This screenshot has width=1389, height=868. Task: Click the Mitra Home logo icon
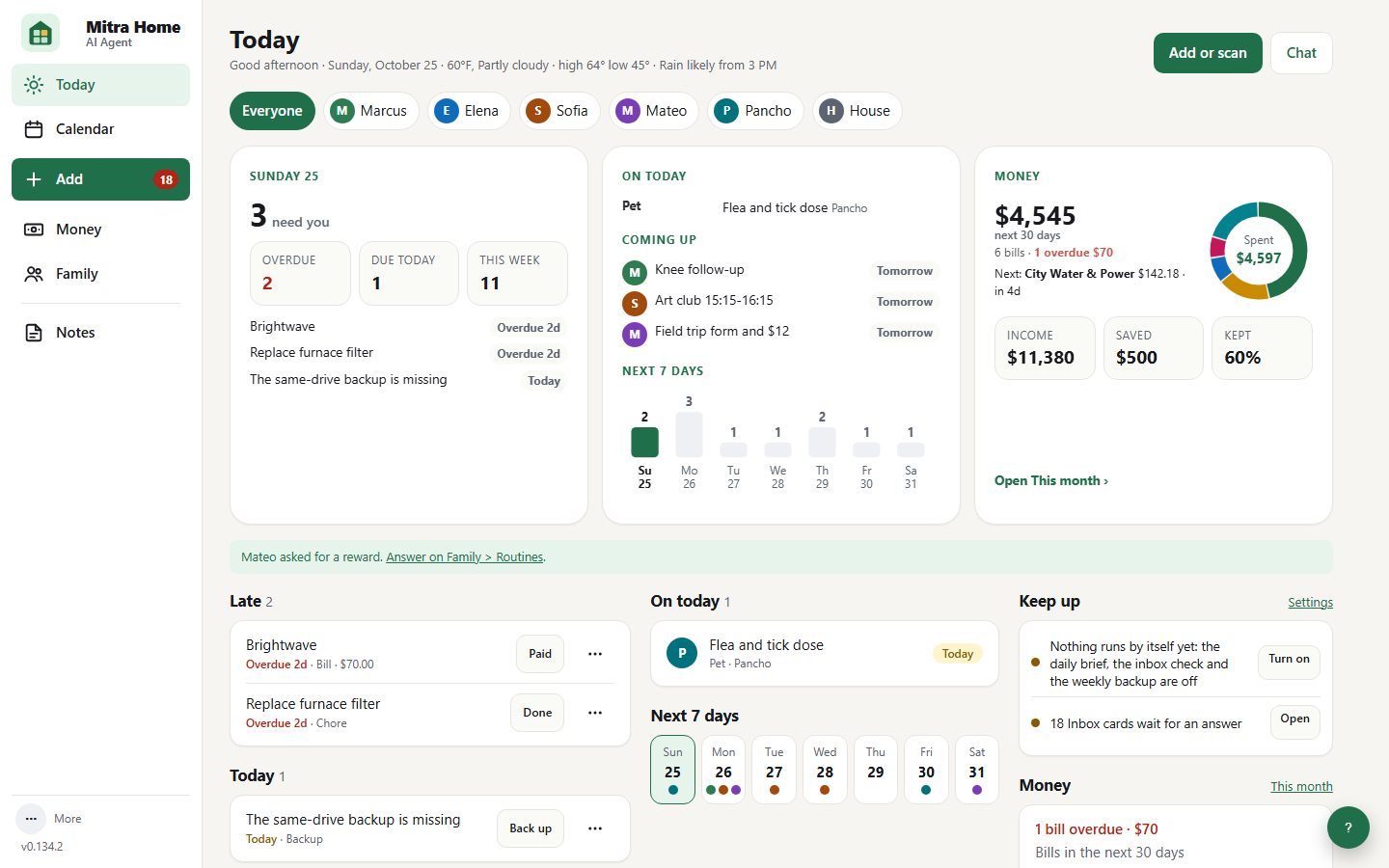41,34
